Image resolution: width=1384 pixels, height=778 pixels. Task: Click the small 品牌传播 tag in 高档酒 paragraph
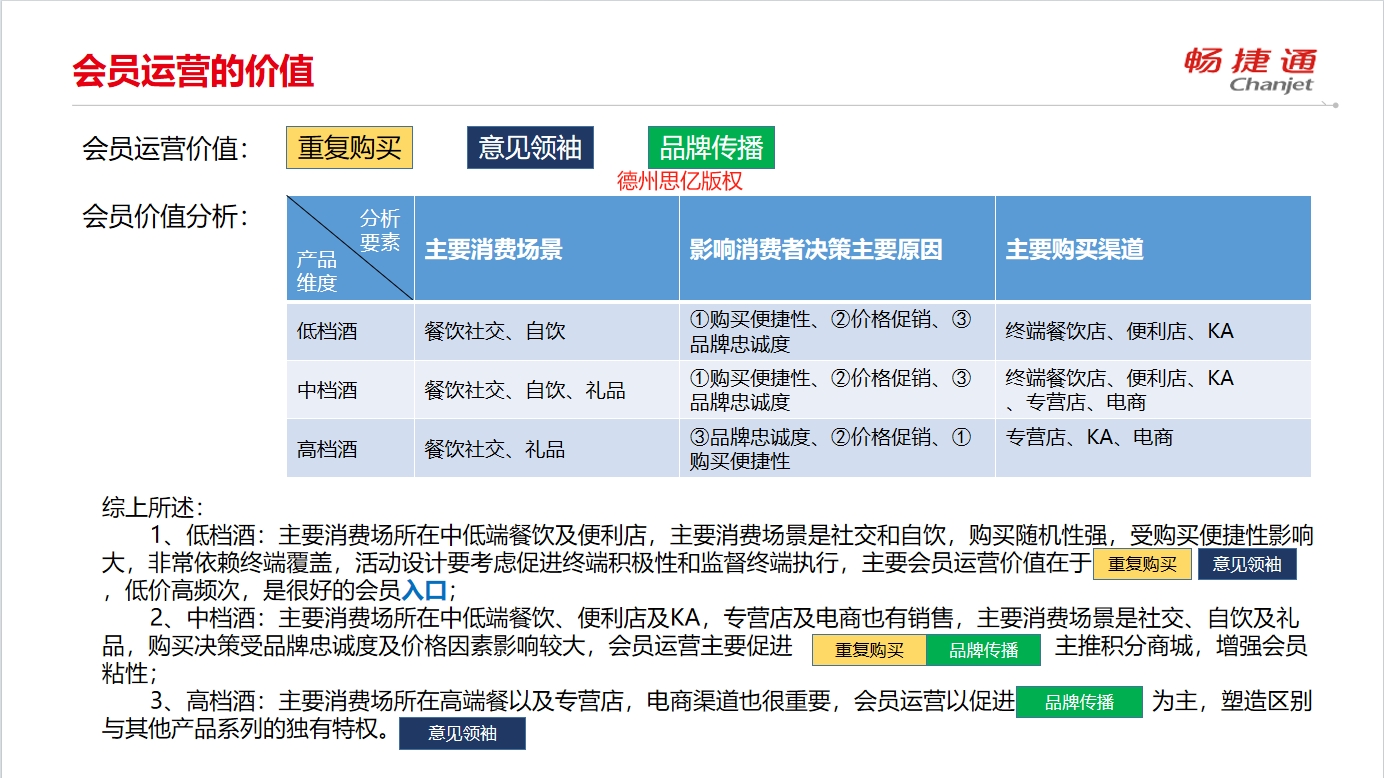1079,702
